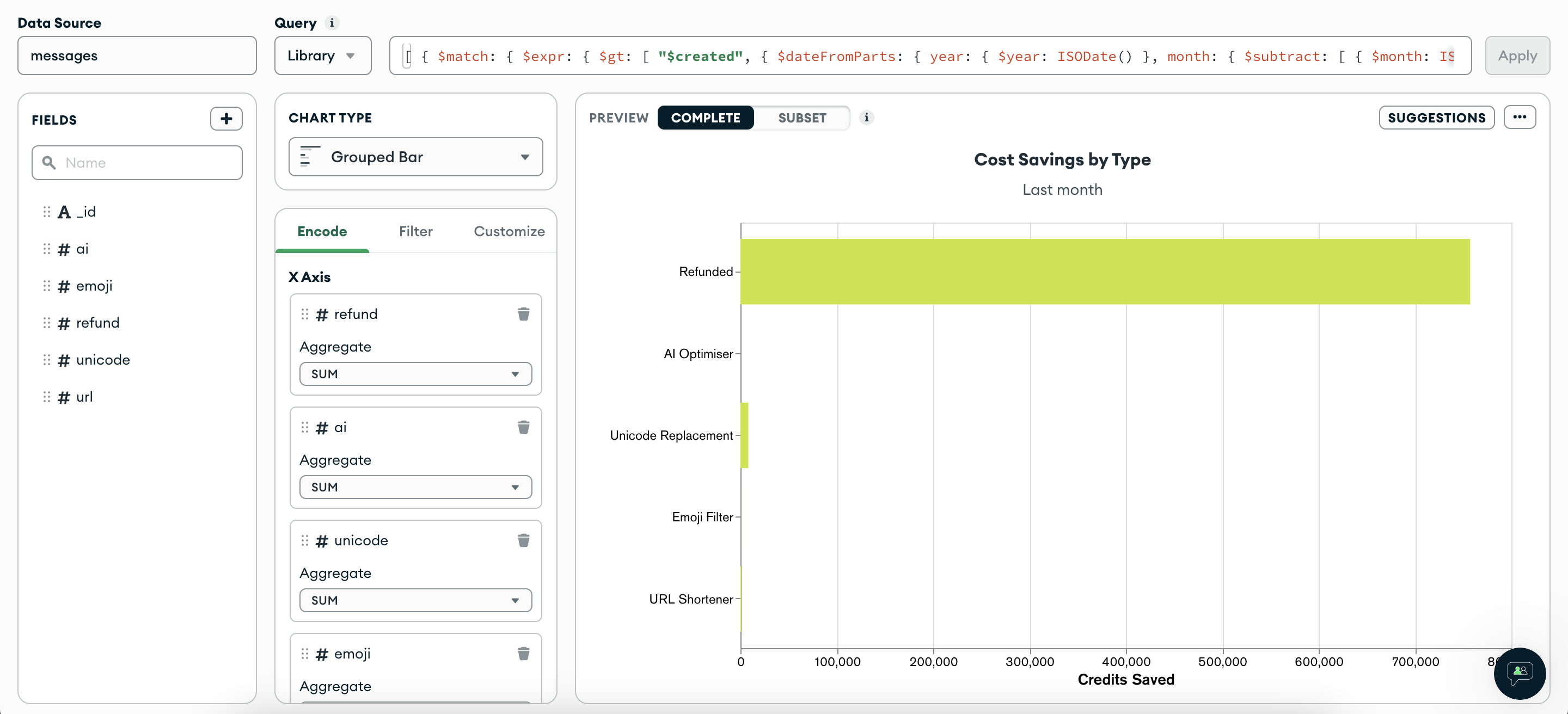Click the Query info icon
The height and width of the screenshot is (714, 1568).
(x=332, y=22)
